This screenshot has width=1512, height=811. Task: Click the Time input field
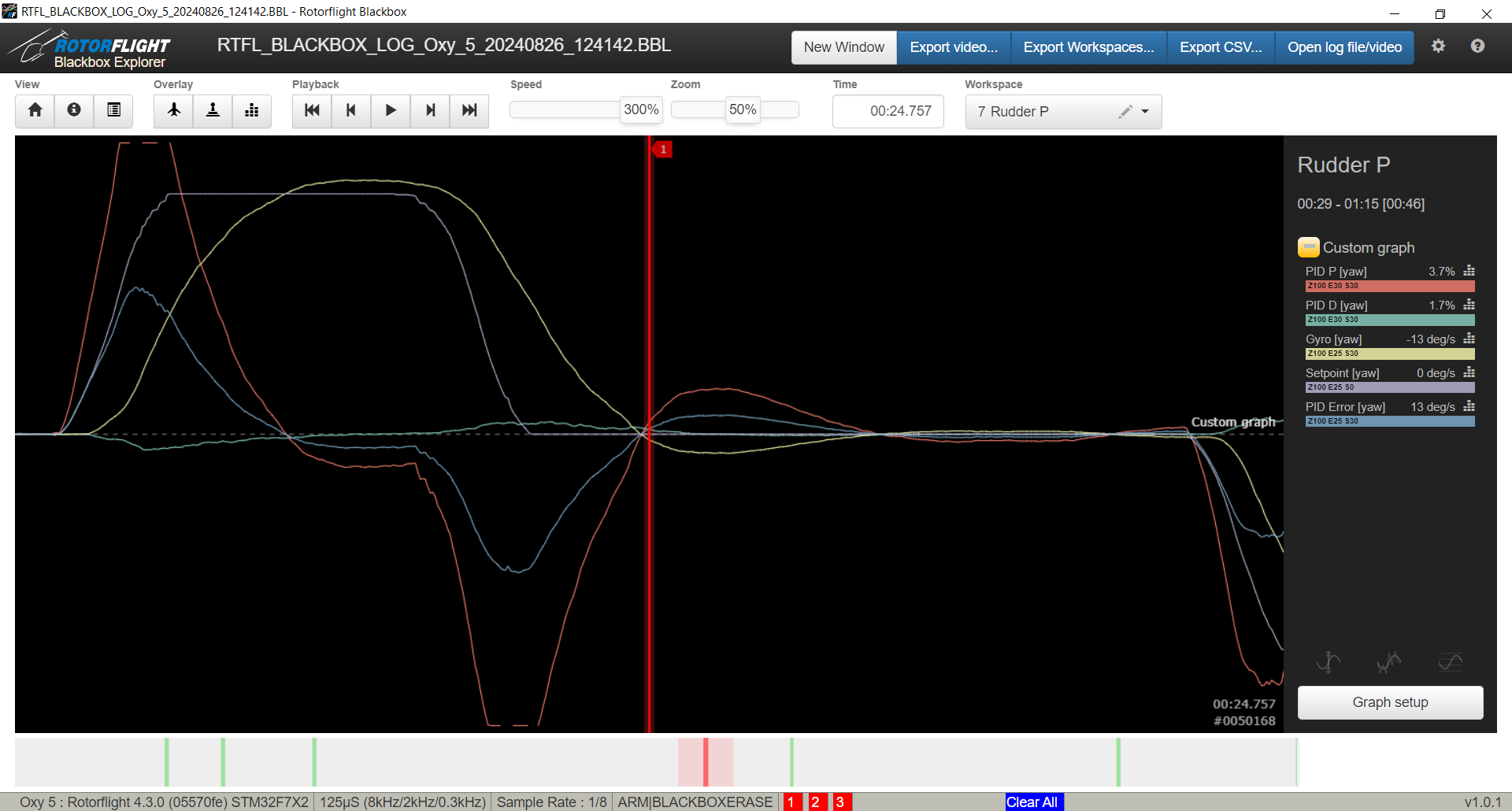[x=888, y=112]
